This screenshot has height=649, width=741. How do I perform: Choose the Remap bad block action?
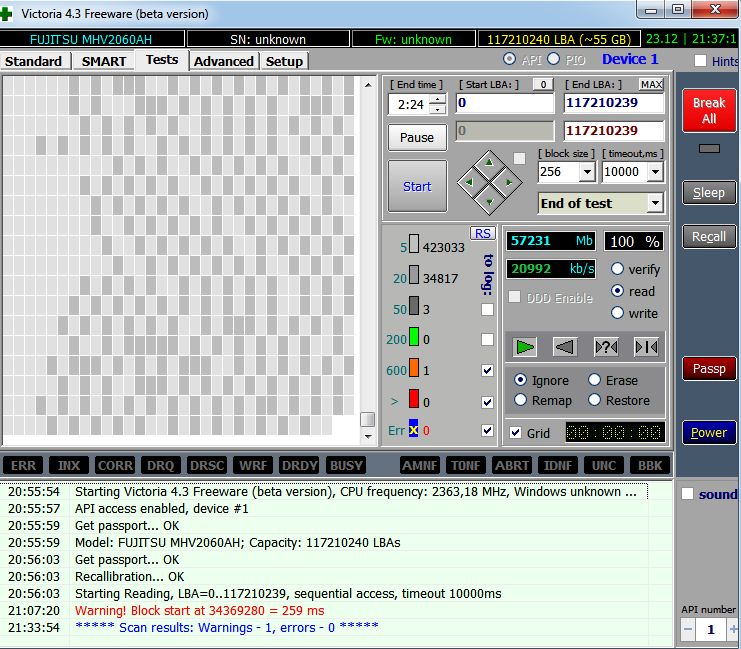520,400
